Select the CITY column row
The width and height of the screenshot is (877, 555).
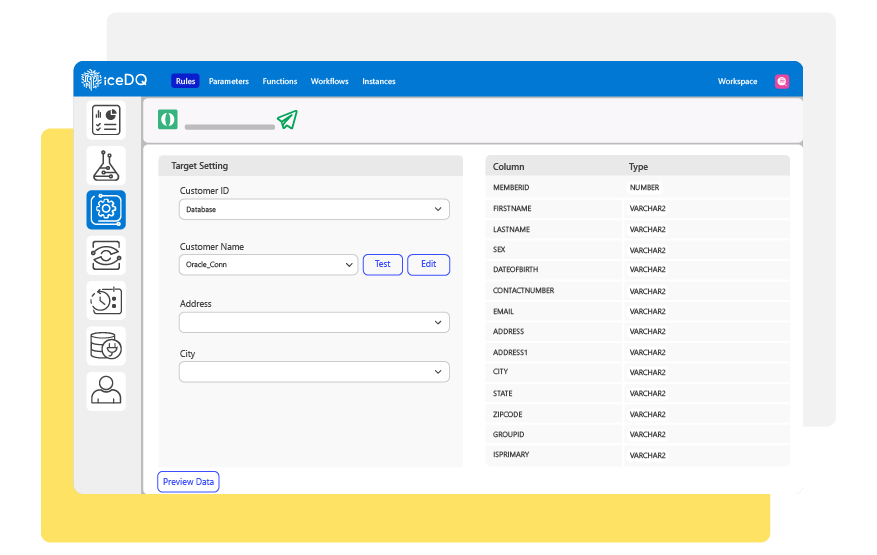tap(638, 372)
